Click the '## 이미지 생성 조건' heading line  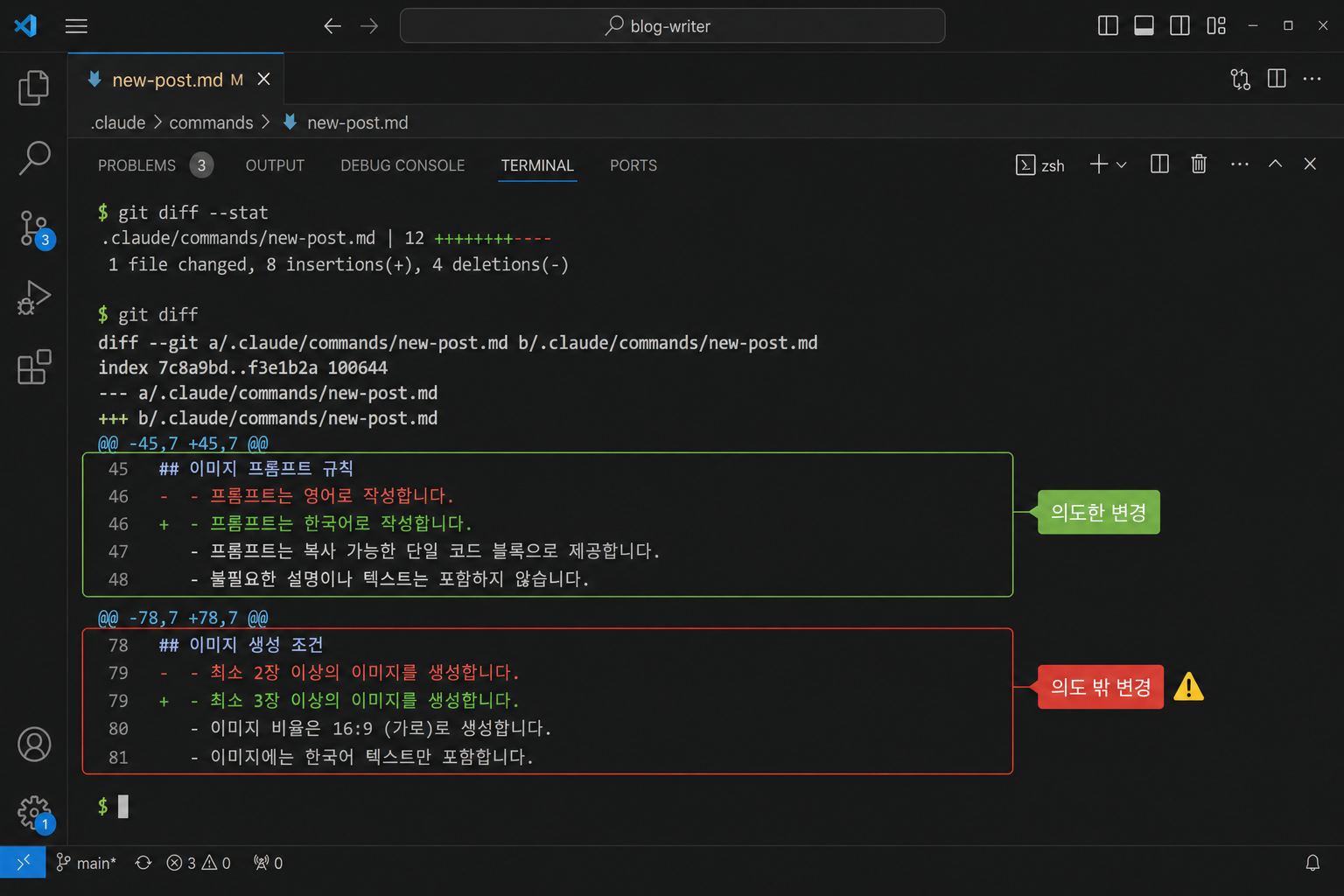[x=241, y=645]
